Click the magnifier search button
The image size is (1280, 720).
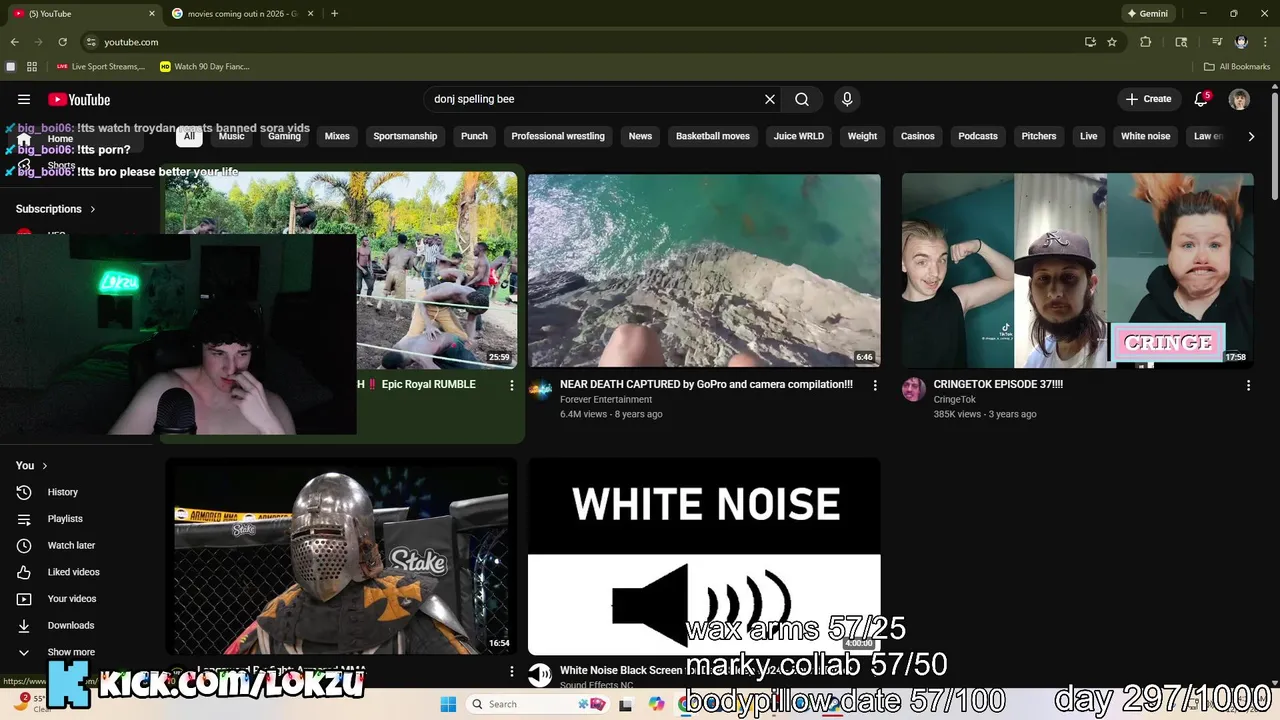802,99
